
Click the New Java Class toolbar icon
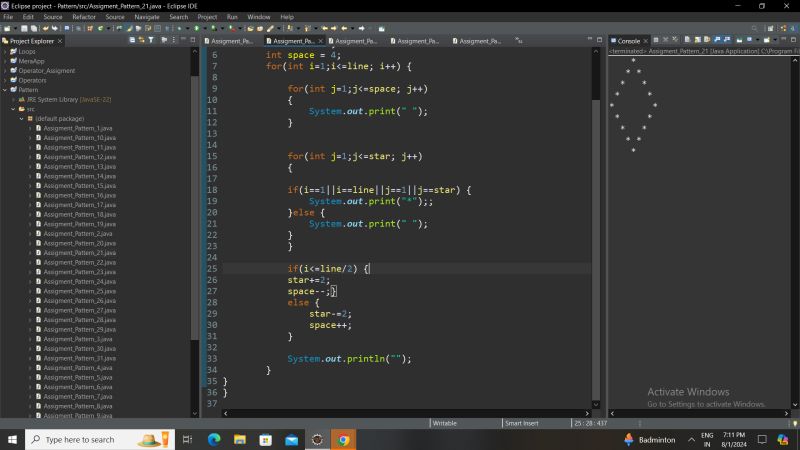[x=101, y=29]
